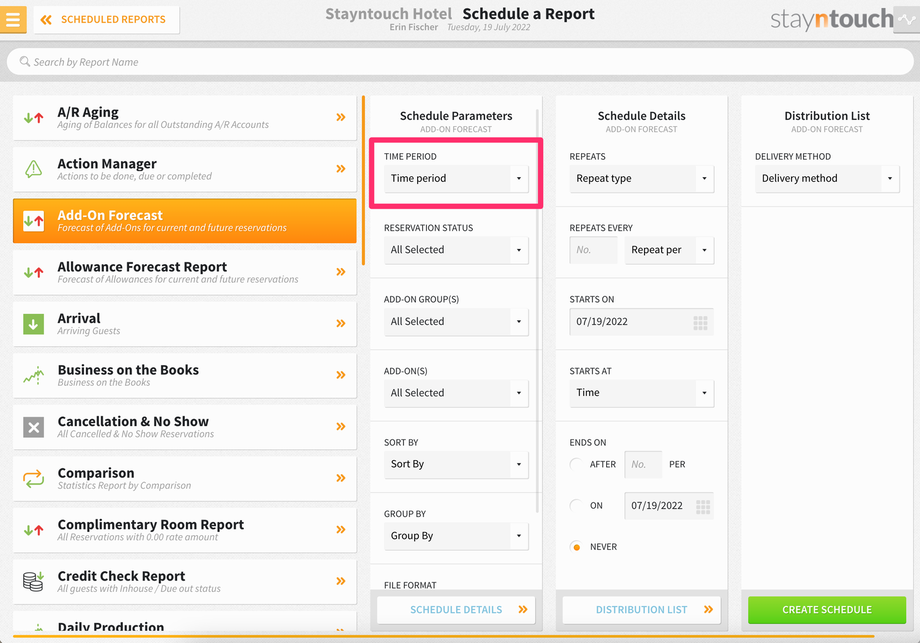The height and width of the screenshot is (643, 920).
Task: Select the Allowance Forecast Report entry
Action: 184,272
